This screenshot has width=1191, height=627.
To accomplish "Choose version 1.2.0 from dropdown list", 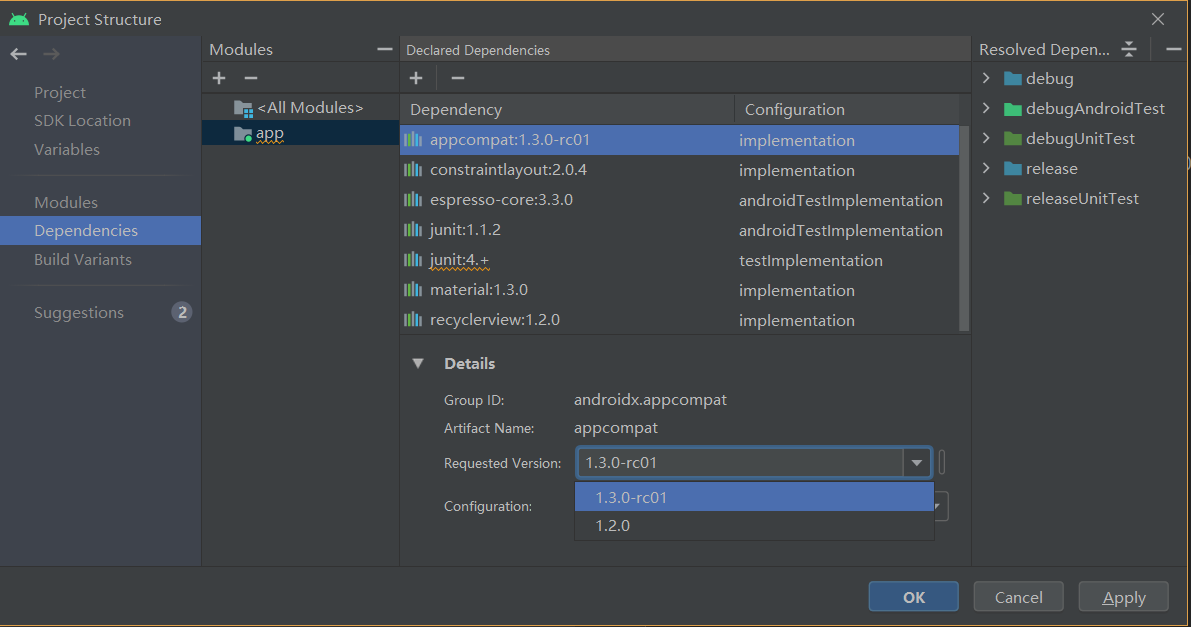I will (754, 526).
